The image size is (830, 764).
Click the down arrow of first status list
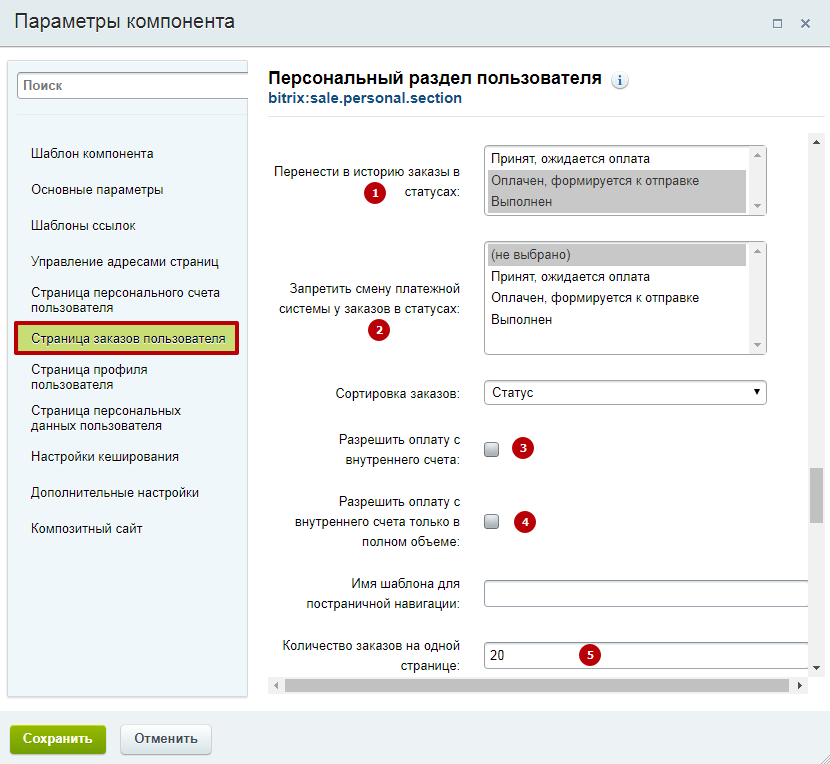coord(757,206)
